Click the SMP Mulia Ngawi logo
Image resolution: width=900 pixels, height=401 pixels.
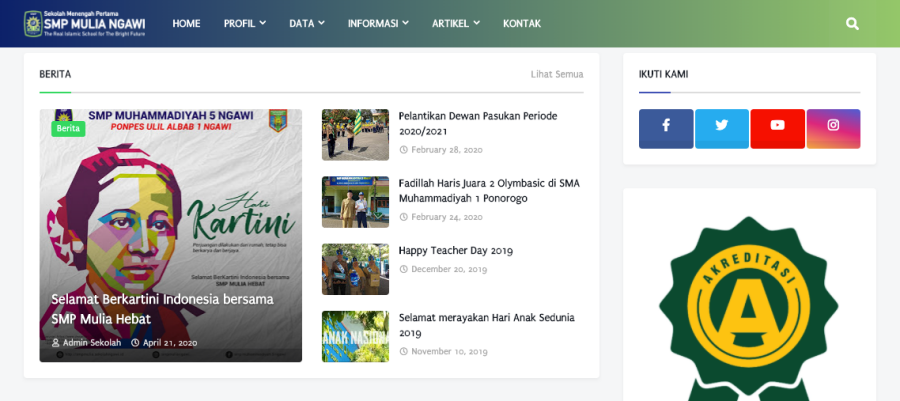point(84,24)
